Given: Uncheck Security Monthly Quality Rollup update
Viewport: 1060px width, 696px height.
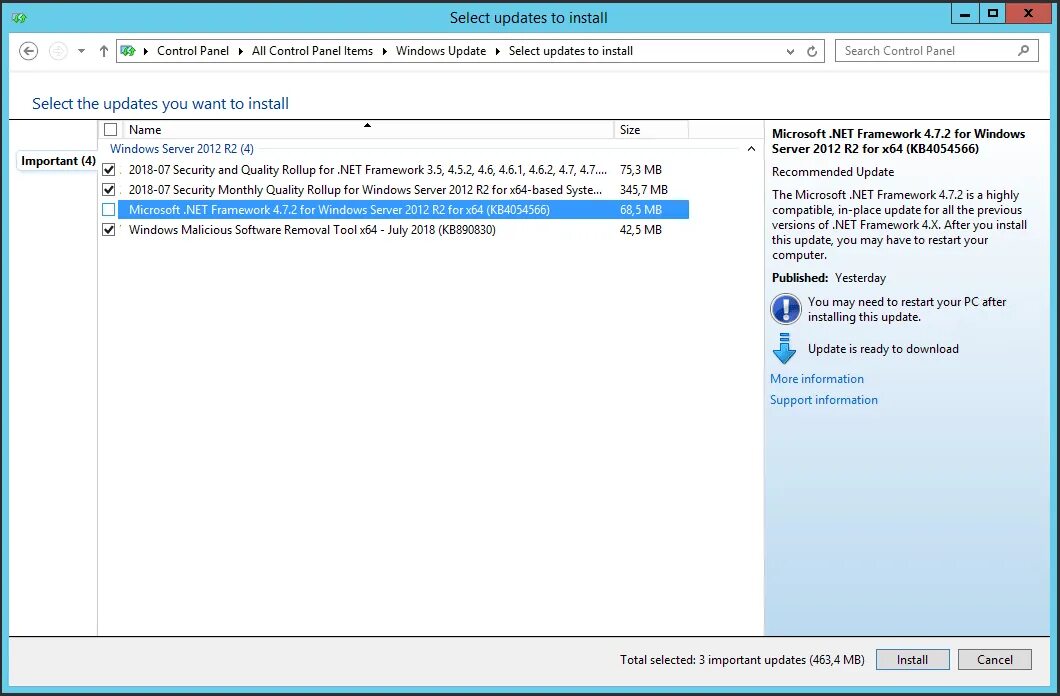Looking at the screenshot, I should [x=108, y=190].
